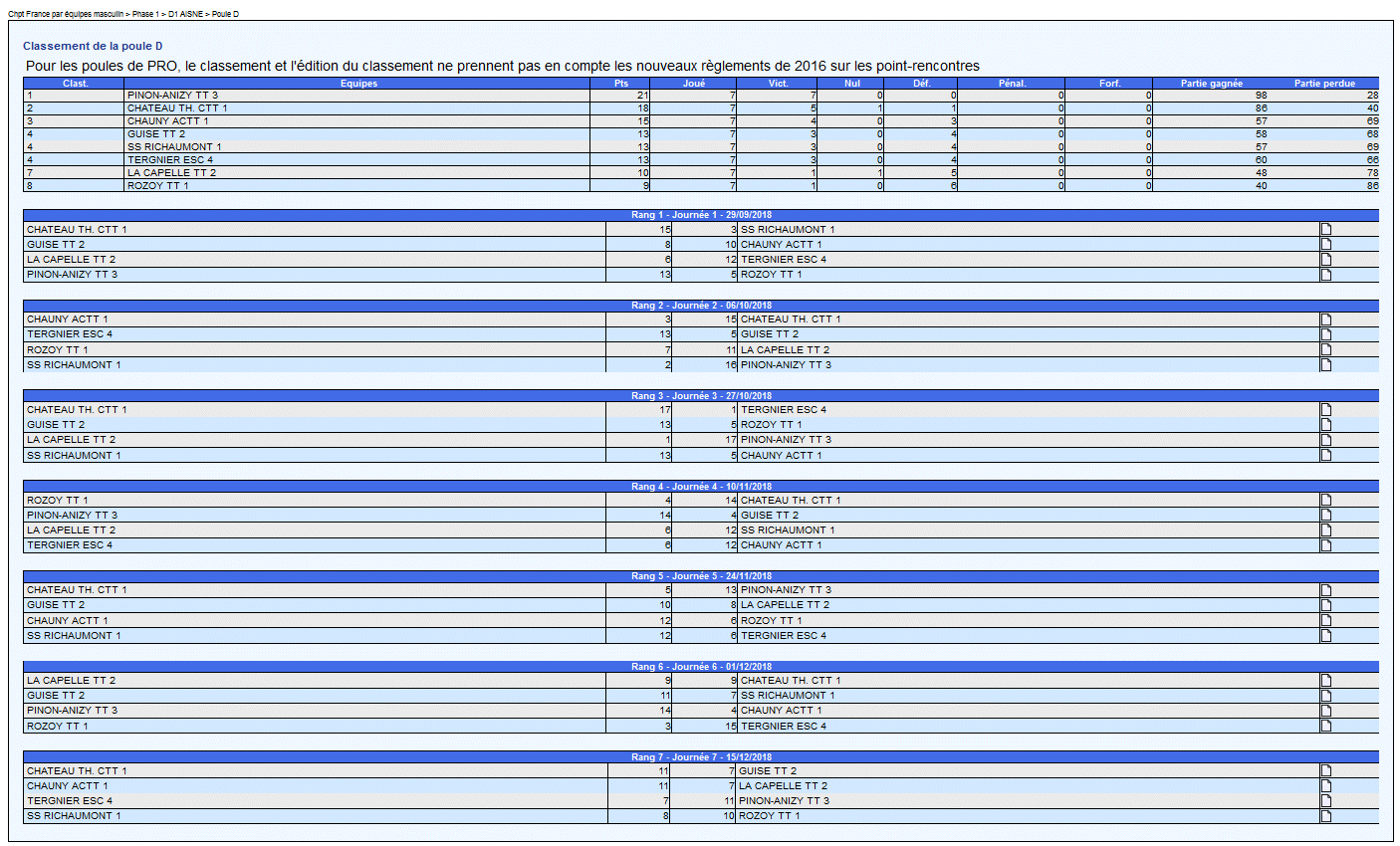Select SS RICHAUMONT 1 in the standings table
This screenshot has height=846, width=1400.
[x=174, y=147]
